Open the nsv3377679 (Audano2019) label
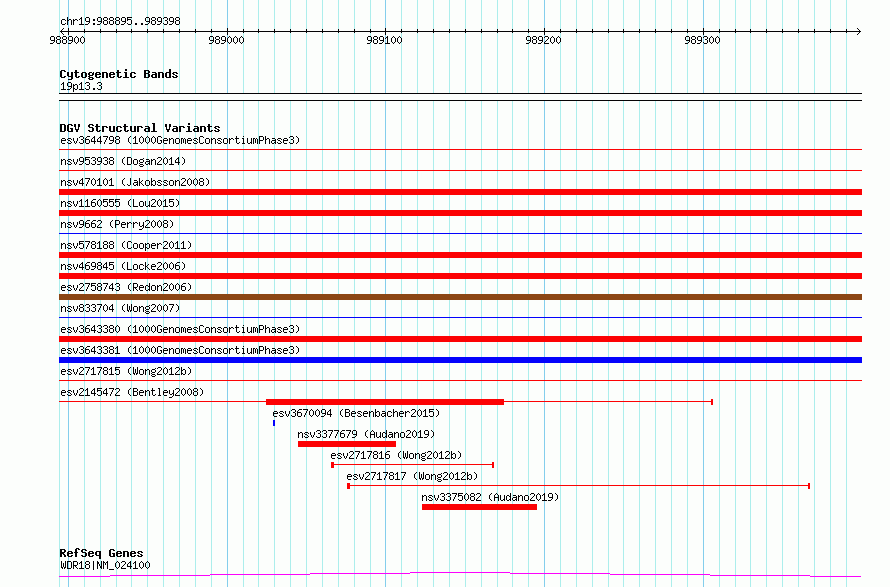 click(366, 434)
